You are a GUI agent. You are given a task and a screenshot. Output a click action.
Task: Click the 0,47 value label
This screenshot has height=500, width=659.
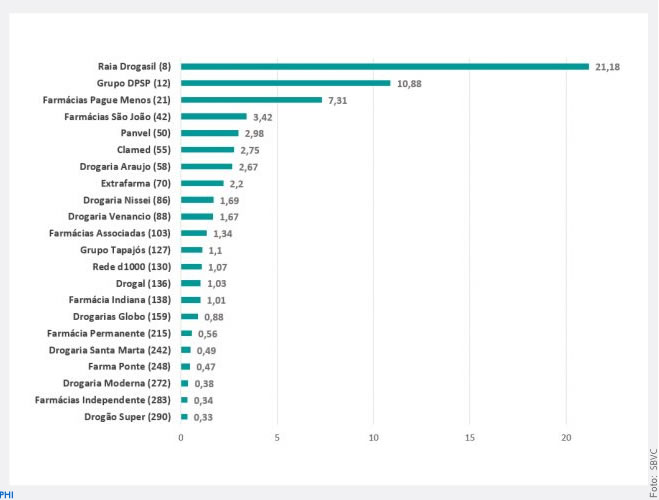point(206,367)
